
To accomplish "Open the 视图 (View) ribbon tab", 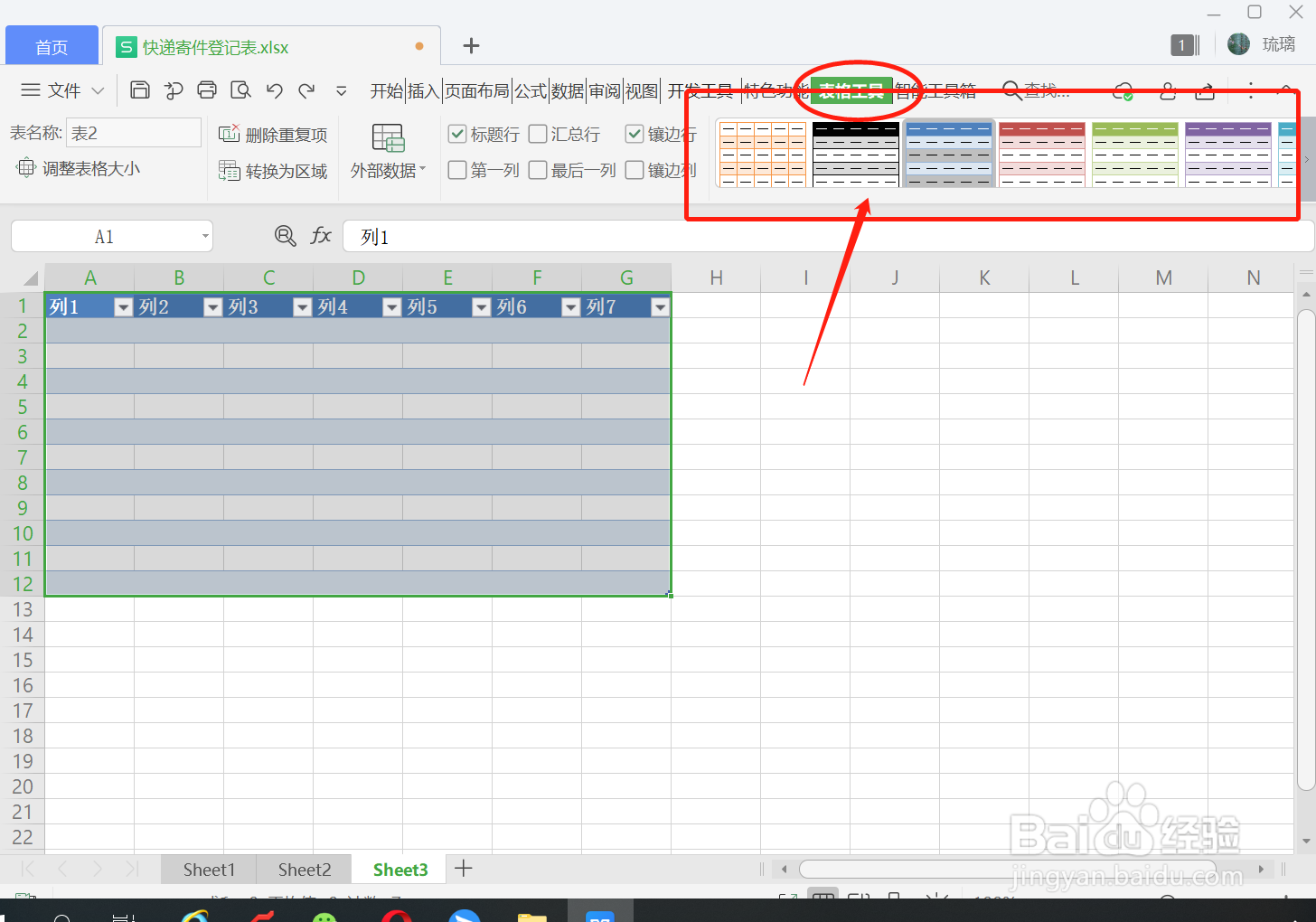I will (642, 90).
